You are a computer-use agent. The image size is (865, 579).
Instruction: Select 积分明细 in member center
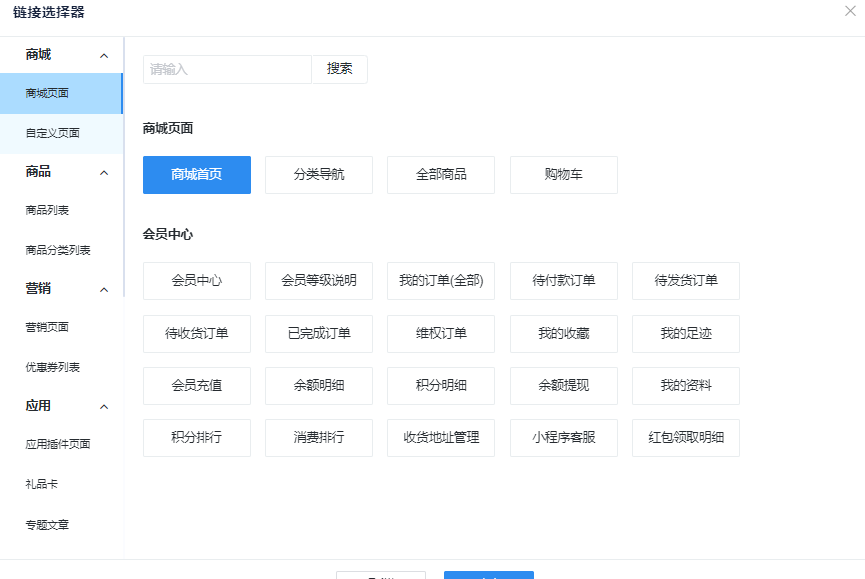pyautogui.click(x=441, y=385)
